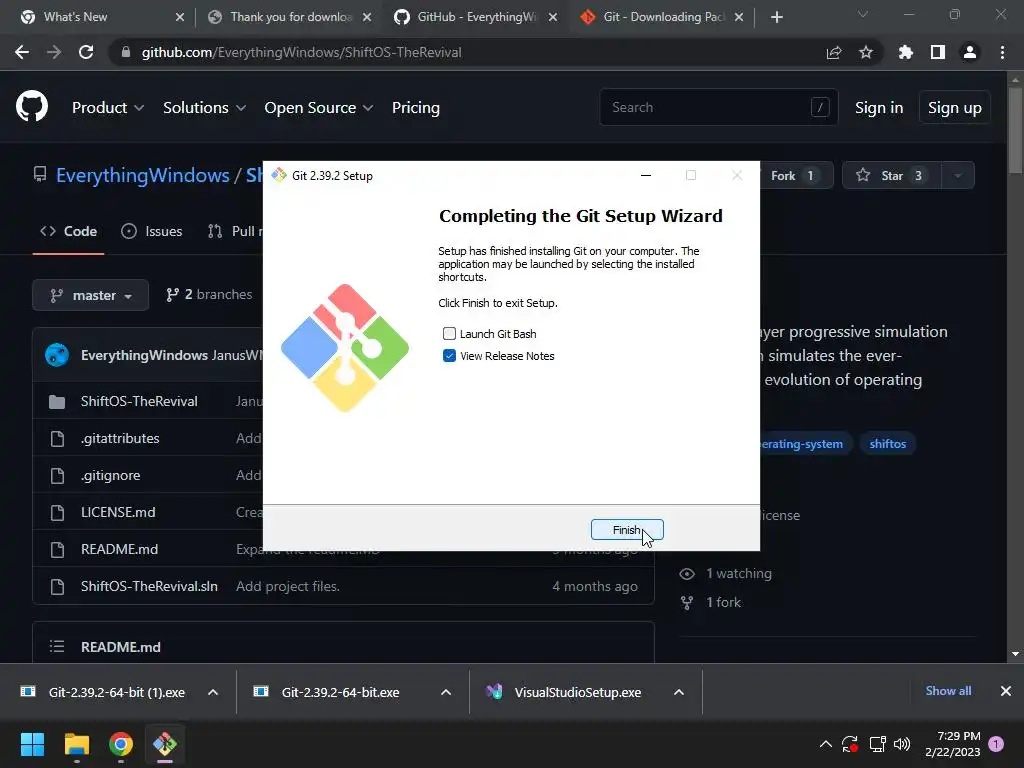This screenshot has height=768, width=1024.
Task: Open the Pricing page
Action: click(x=415, y=108)
